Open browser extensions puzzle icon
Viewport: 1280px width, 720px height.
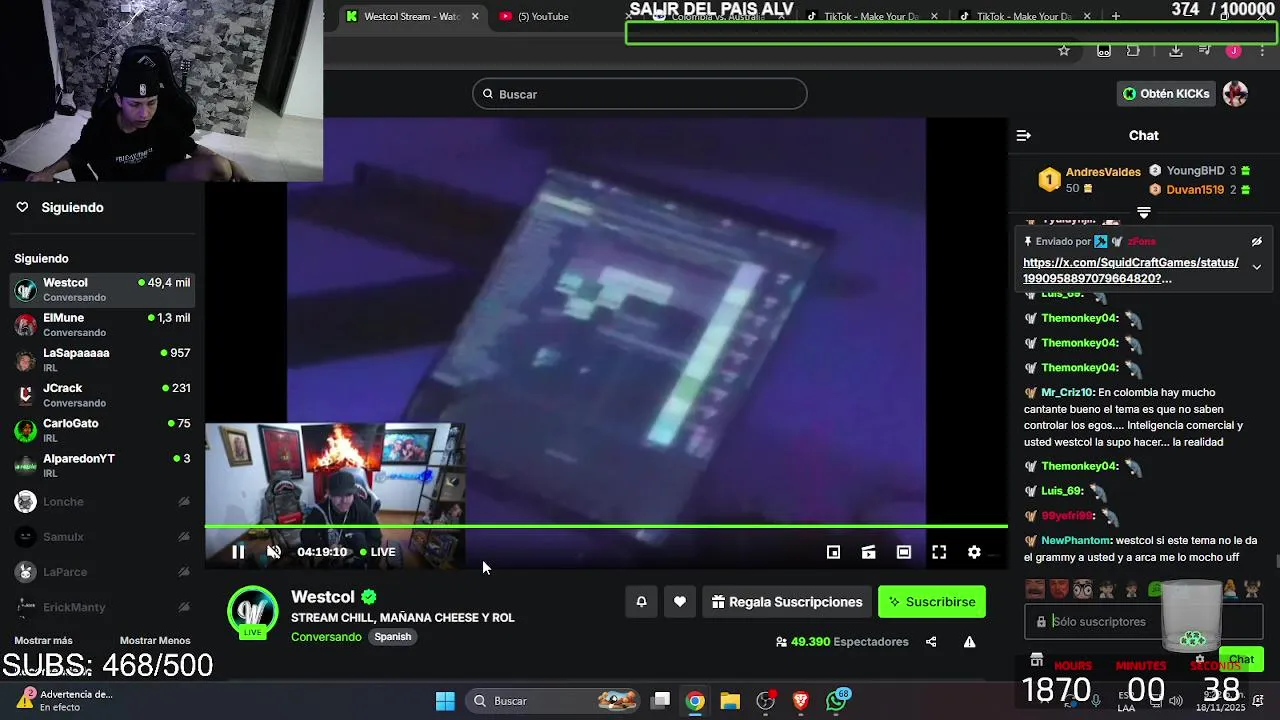[x=1133, y=51]
